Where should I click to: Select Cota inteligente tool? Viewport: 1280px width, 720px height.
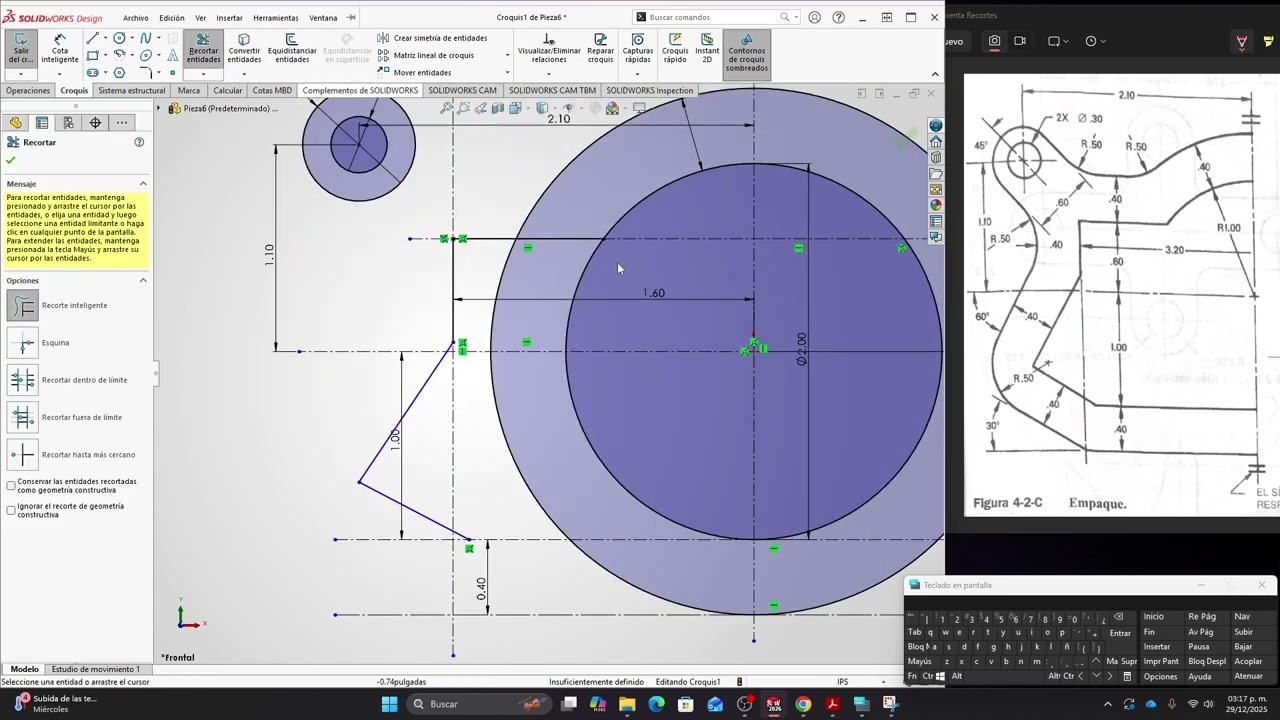(x=60, y=48)
